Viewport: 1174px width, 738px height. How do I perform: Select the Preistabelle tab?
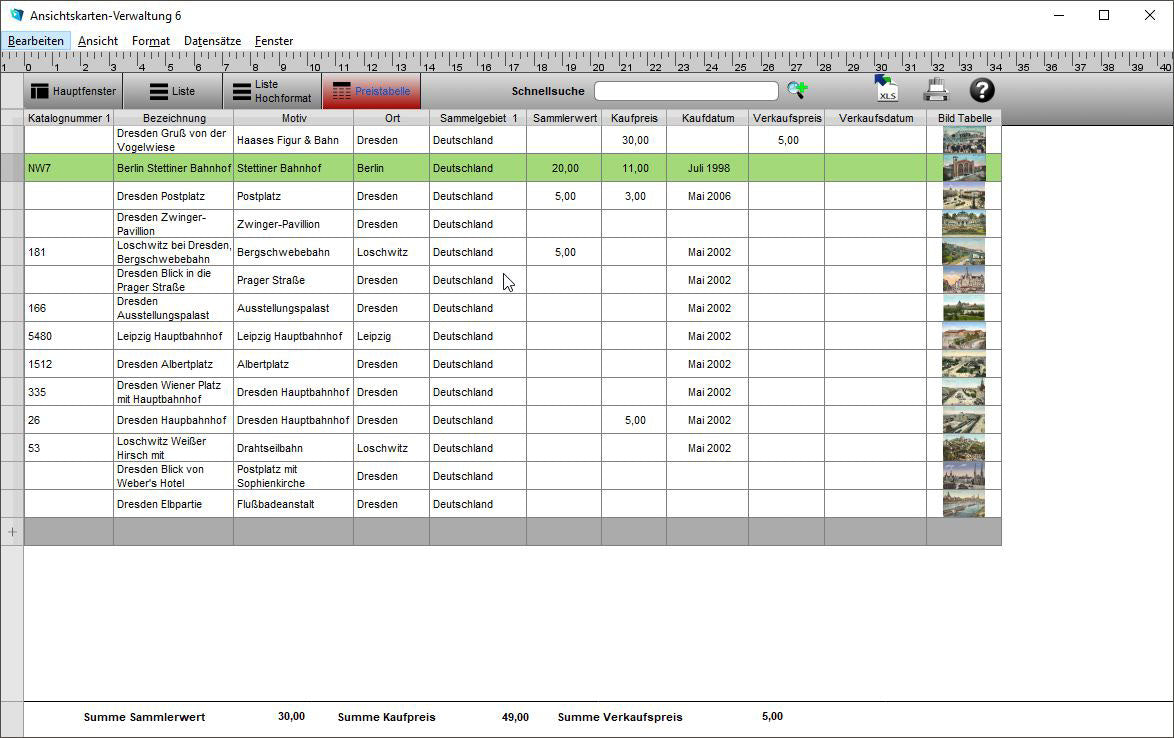pos(371,91)
